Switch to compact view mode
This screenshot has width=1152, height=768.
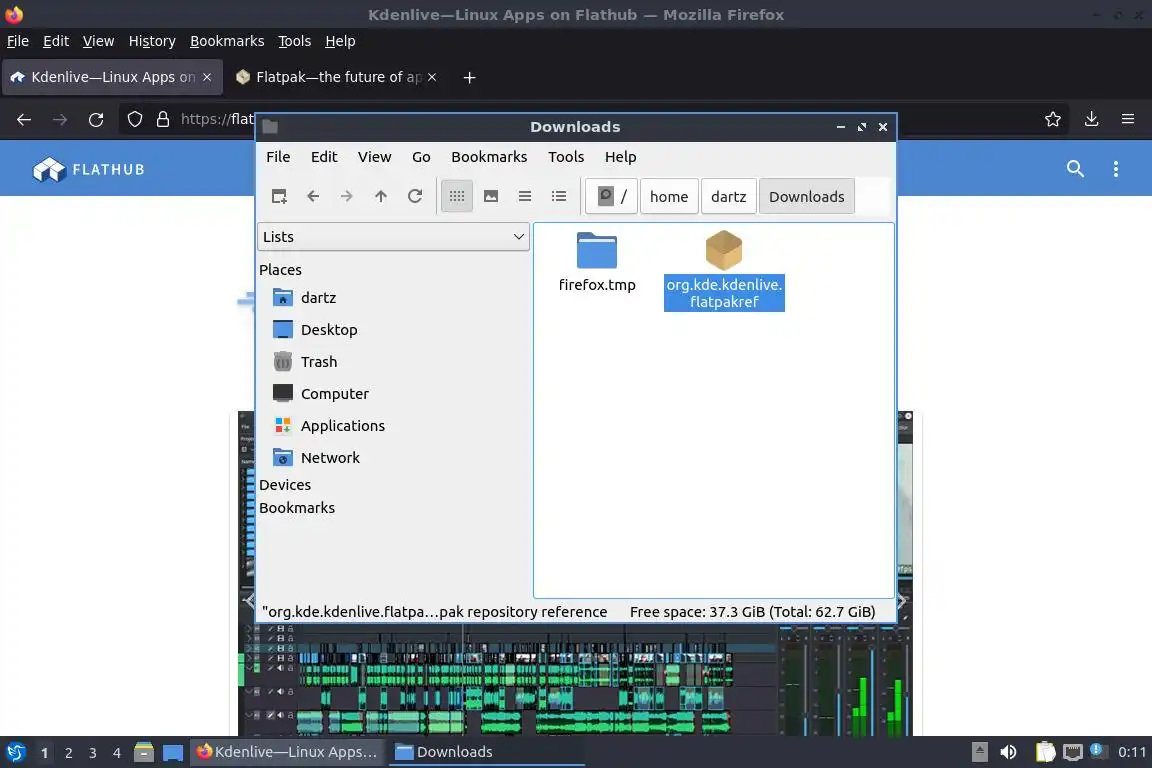click(525, 196)
